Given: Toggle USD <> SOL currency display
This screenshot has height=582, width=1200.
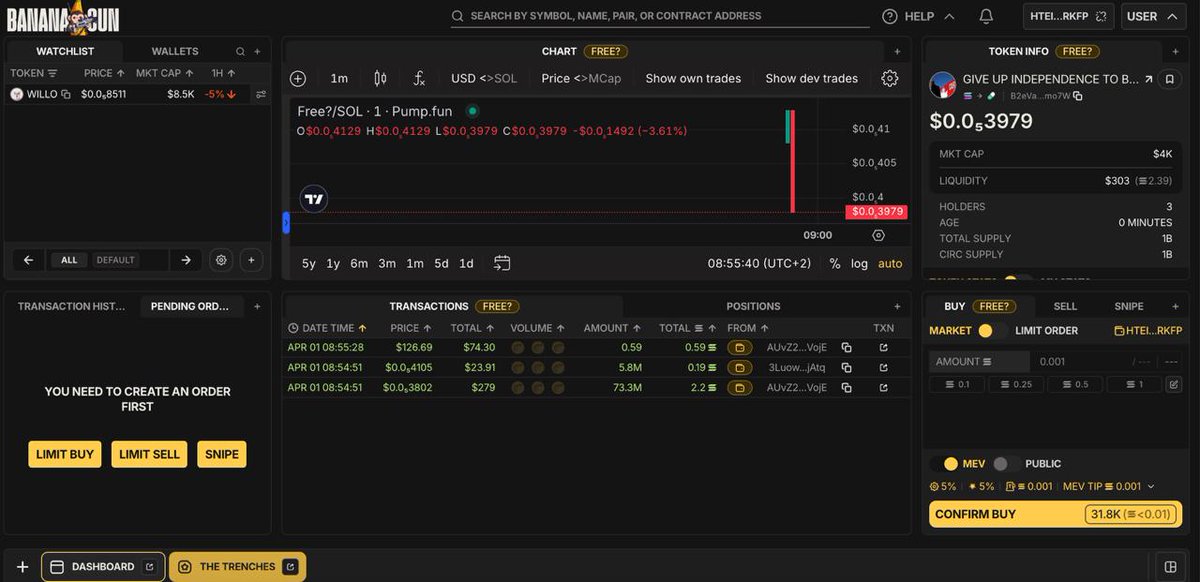Looking at the screenshot, I should click(484, 78).
